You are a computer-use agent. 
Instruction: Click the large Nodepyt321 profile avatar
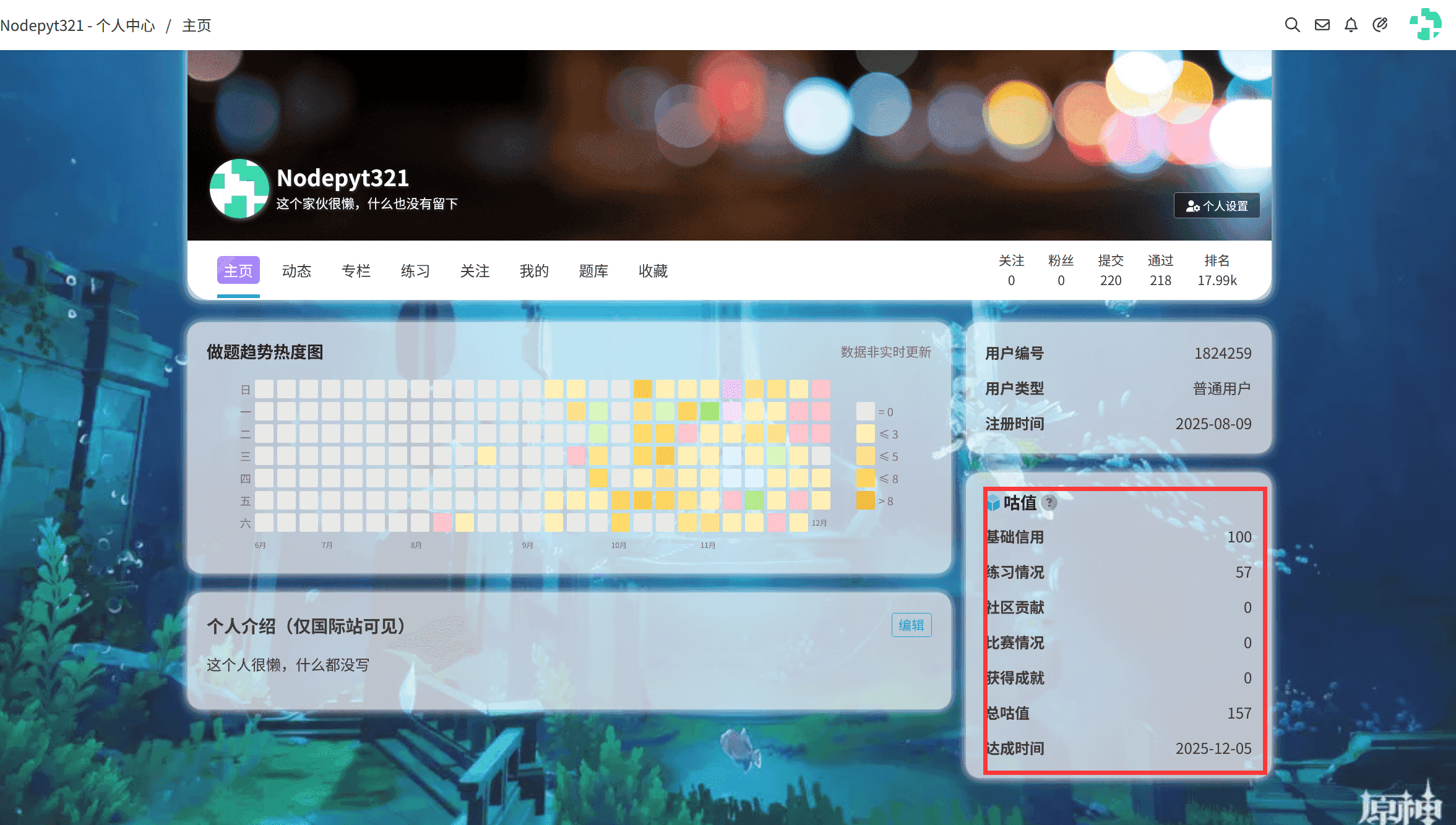239,189
